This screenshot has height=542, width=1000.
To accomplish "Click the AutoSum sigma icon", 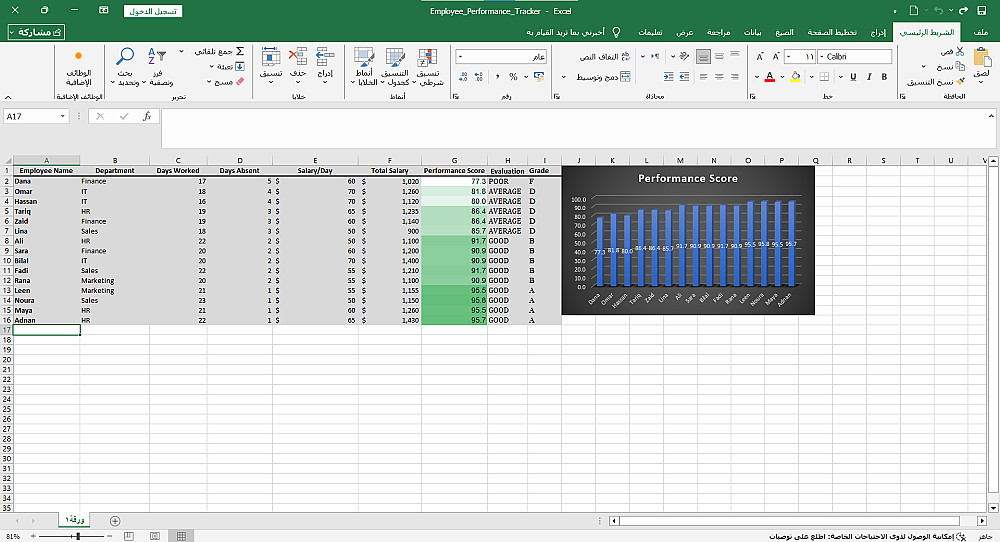I will point(239,50).
